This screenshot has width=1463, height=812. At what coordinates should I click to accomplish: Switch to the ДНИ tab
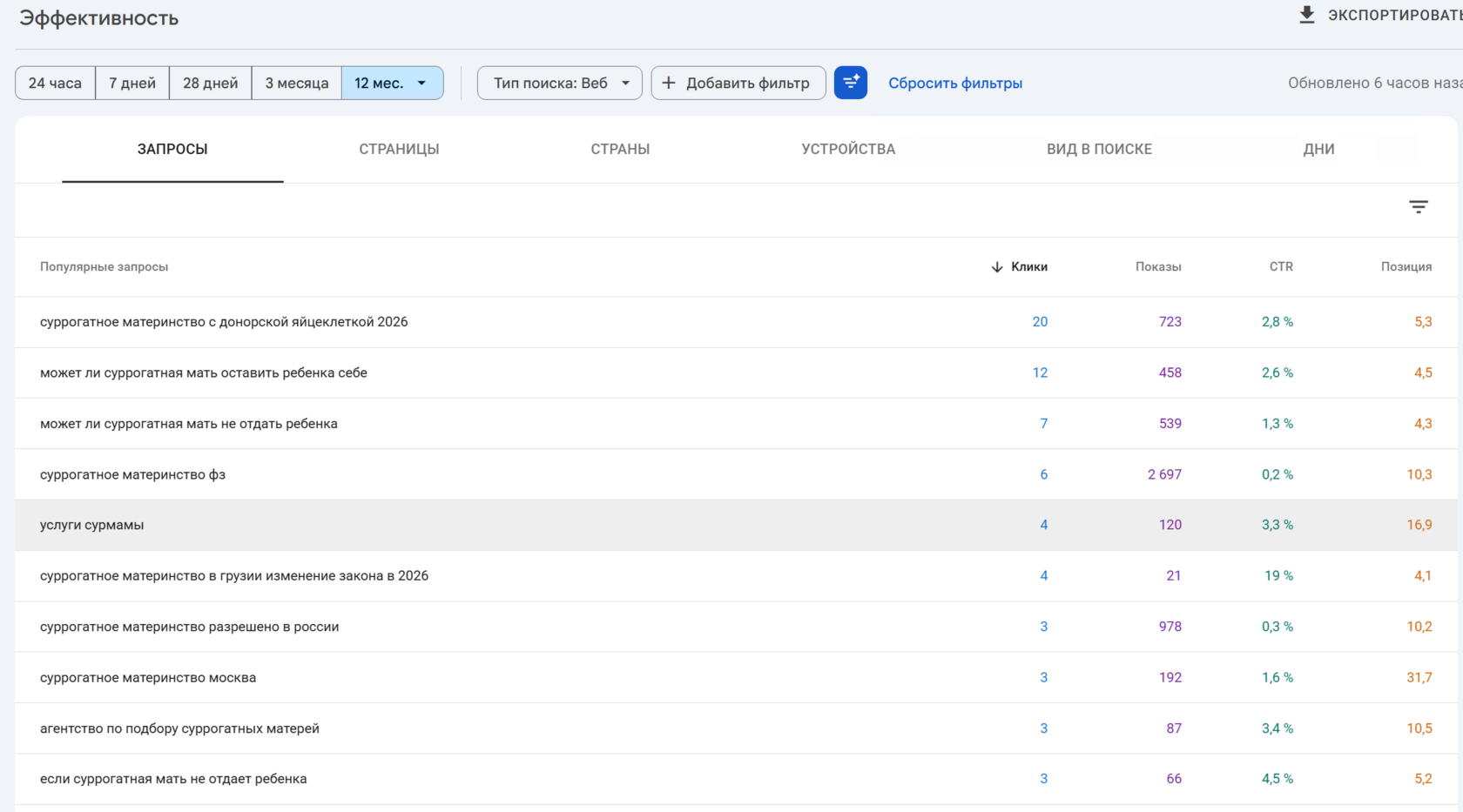tap(1318, 149)
